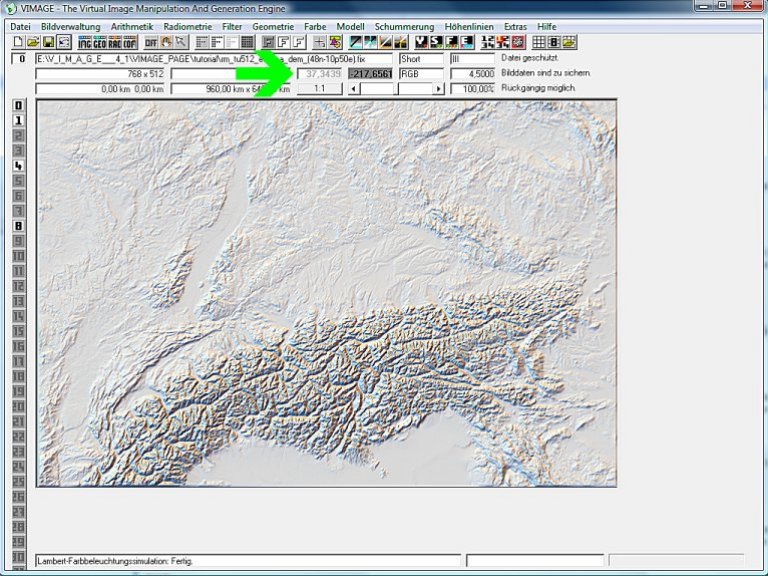
Task: Open a file with the folder icon
Action: (33, 43)
